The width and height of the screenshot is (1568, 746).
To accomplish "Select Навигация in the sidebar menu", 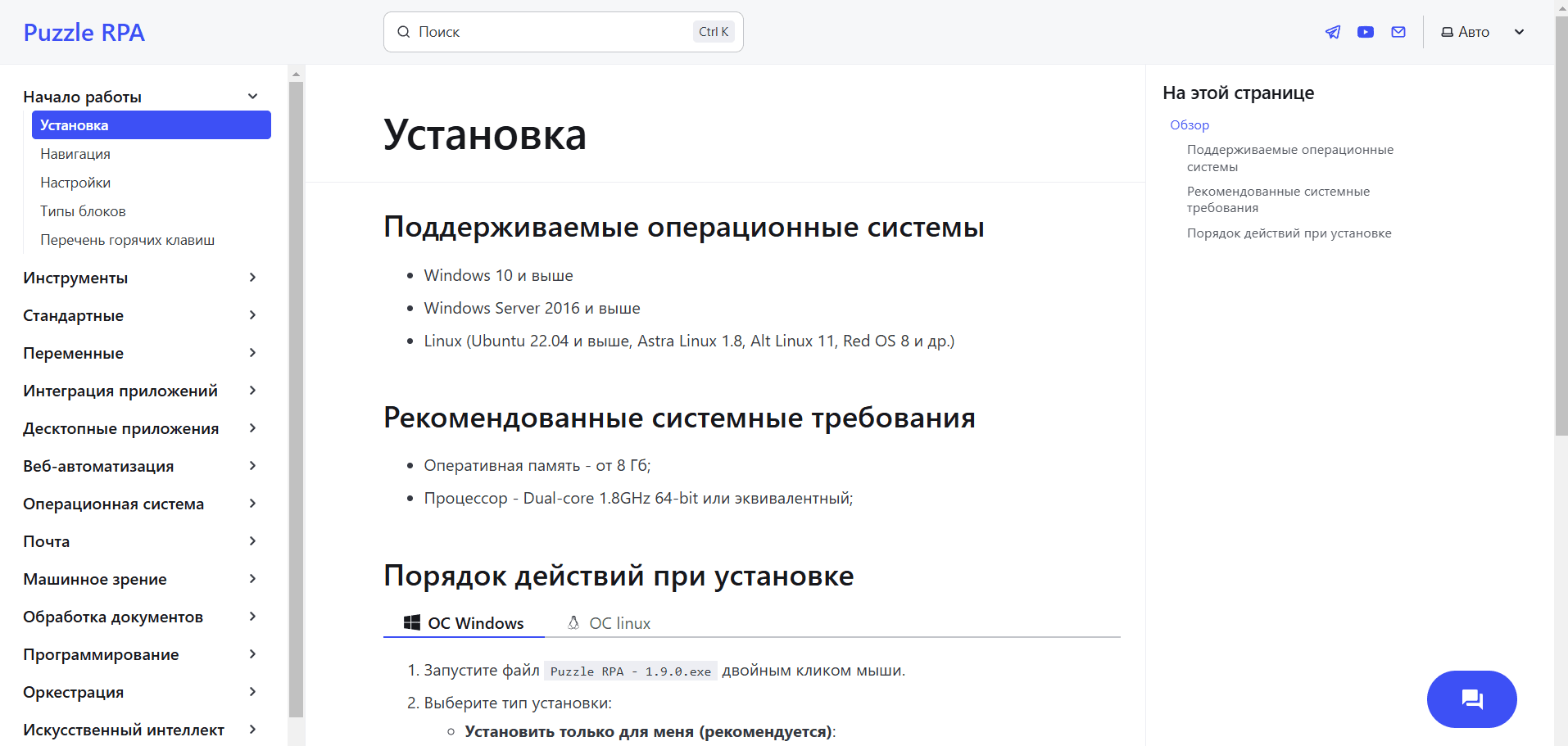I will [x=75, y=153].
